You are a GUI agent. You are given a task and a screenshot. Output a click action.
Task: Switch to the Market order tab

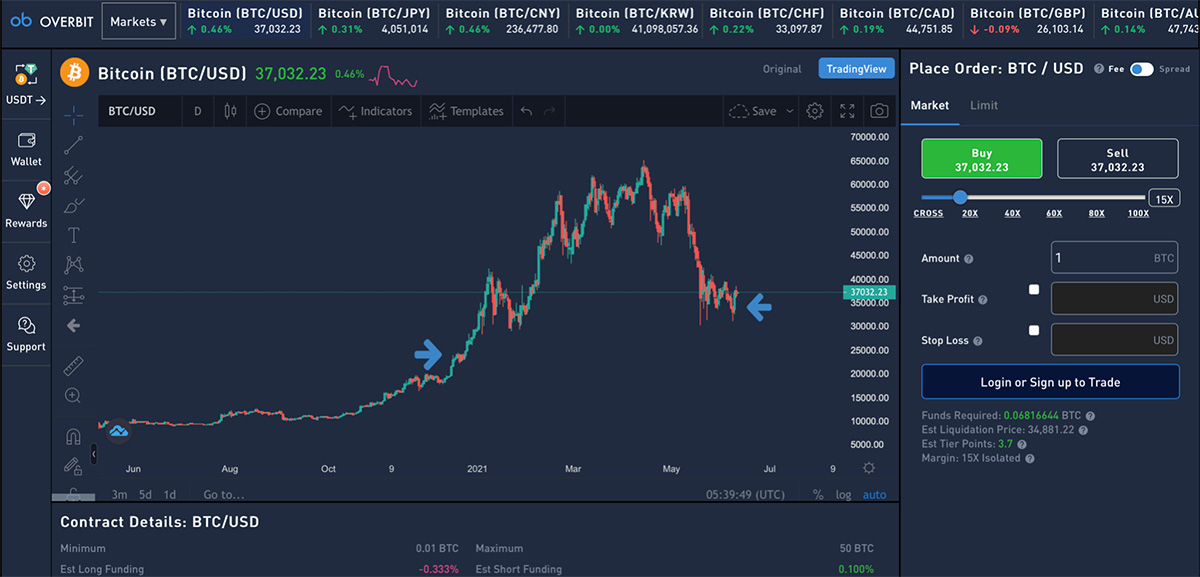pos(930,105)
